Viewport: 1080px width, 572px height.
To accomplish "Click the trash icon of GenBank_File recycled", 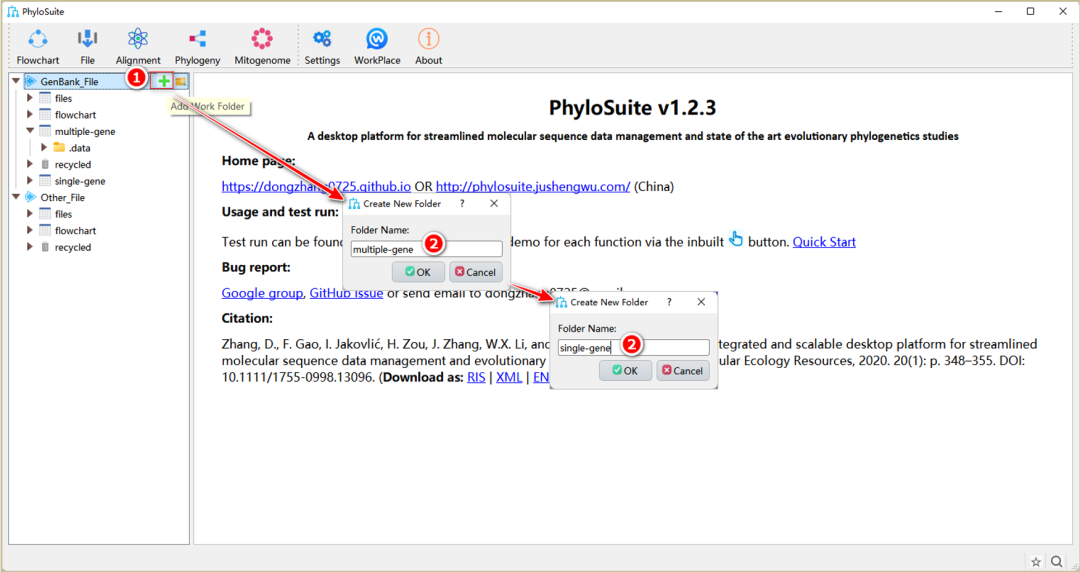I will [45, 164].
